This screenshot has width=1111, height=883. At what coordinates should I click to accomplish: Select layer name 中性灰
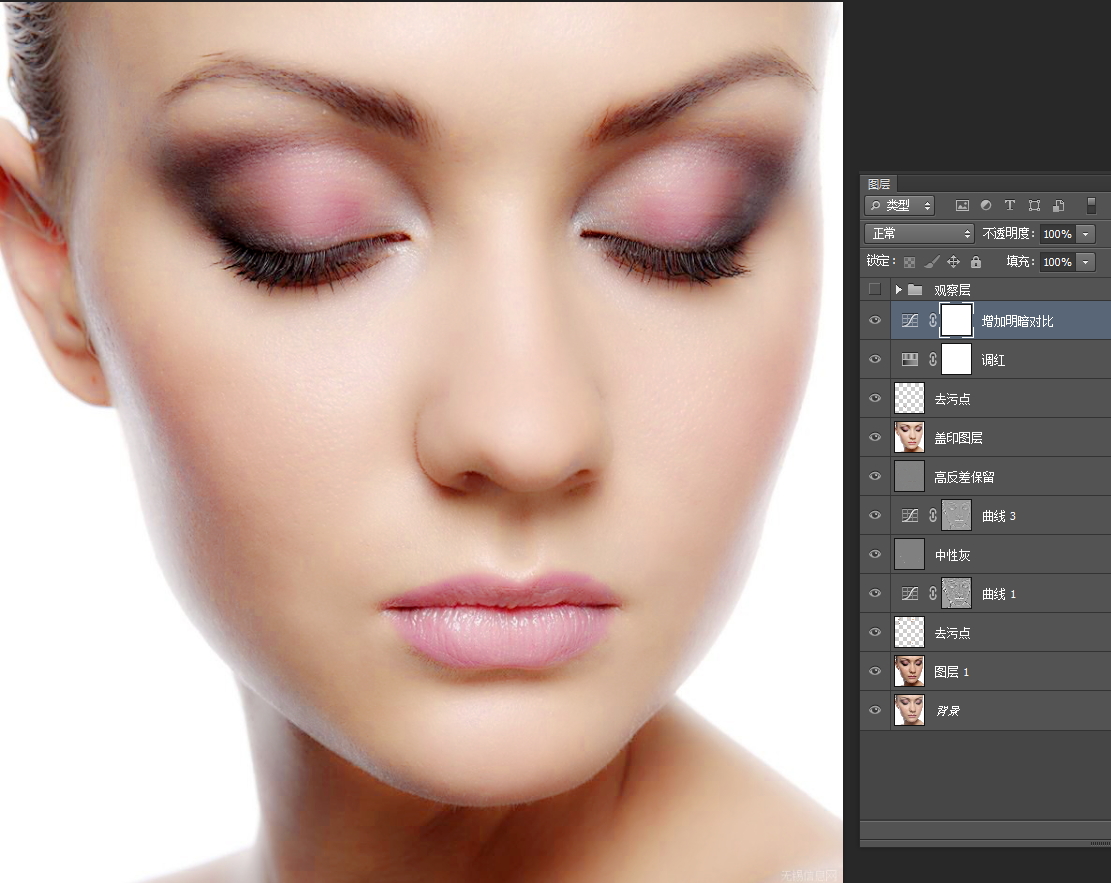tap(952, 555)
